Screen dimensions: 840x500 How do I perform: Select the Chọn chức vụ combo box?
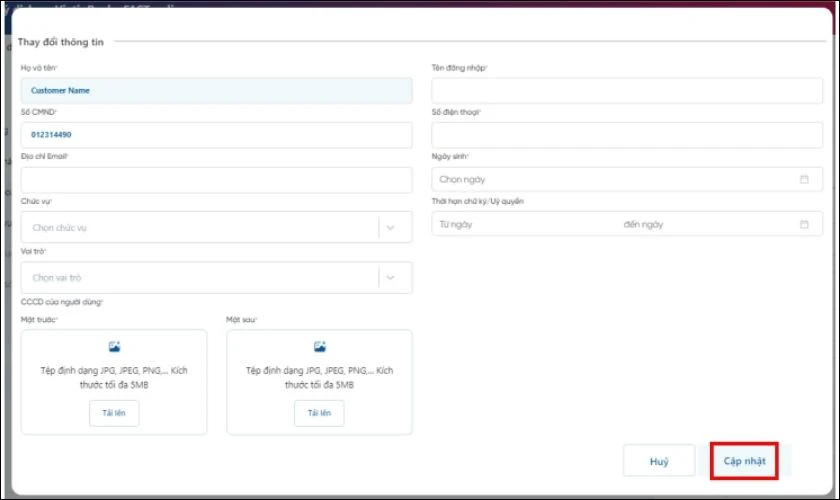[216, 227]
